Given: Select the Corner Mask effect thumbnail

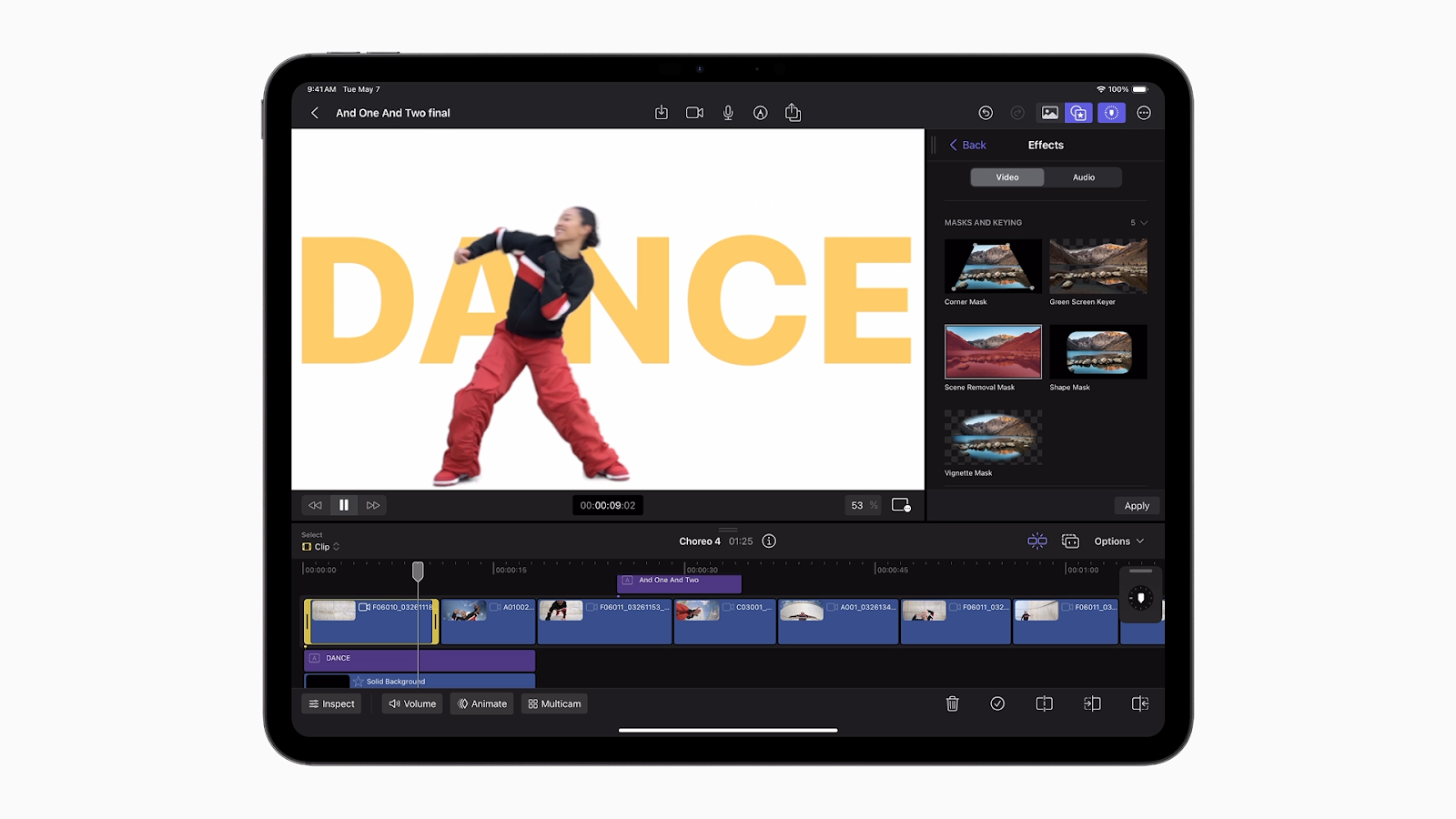Looking at the screenshot, I should click(x=993, y=266).
